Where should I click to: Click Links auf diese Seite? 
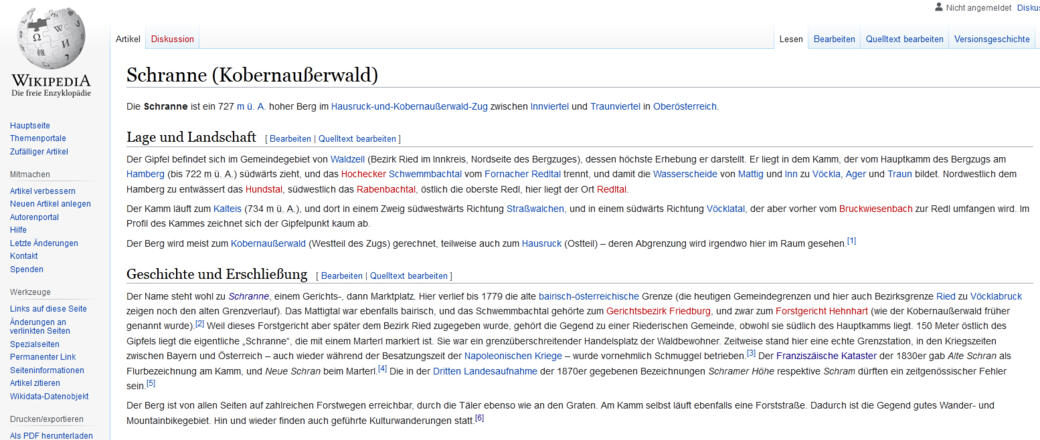(48, 309)
